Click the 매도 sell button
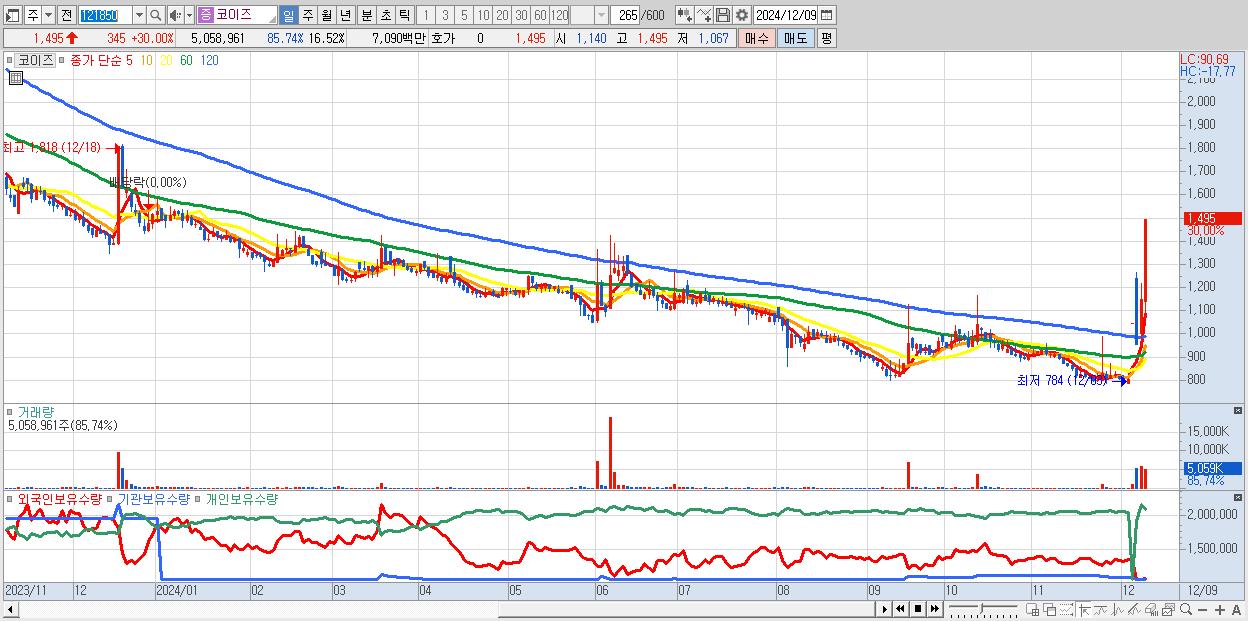 click(x=796, y=38)
